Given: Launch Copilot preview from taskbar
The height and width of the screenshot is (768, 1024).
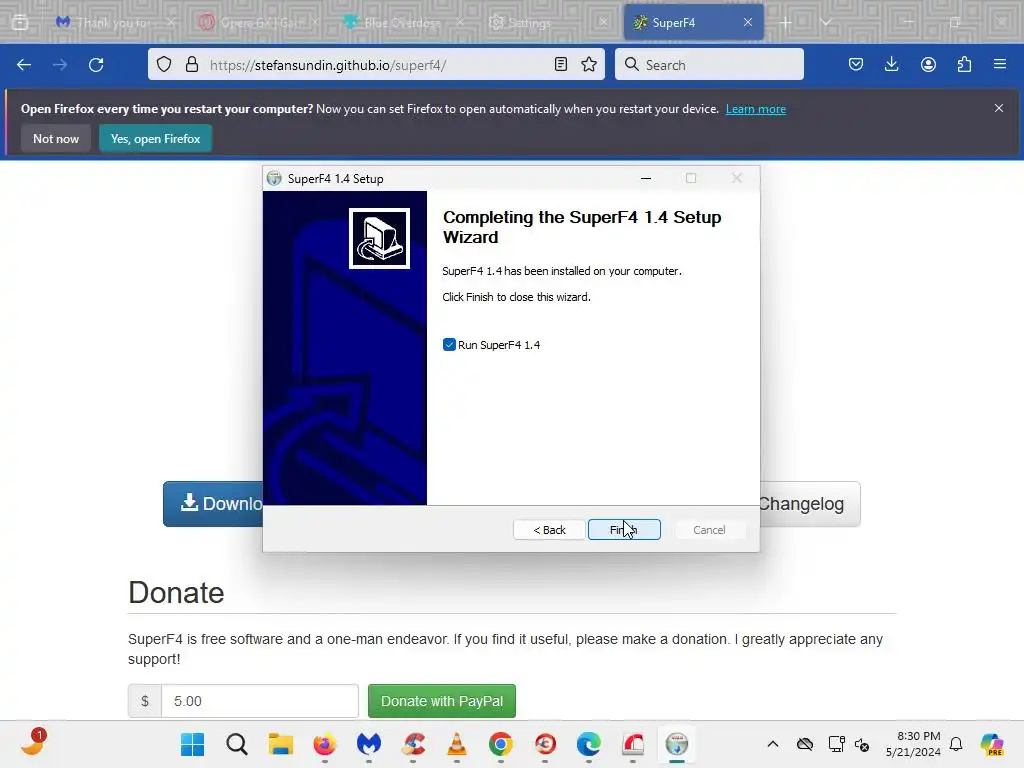Looking at the screenshot, I should point(992,744).
